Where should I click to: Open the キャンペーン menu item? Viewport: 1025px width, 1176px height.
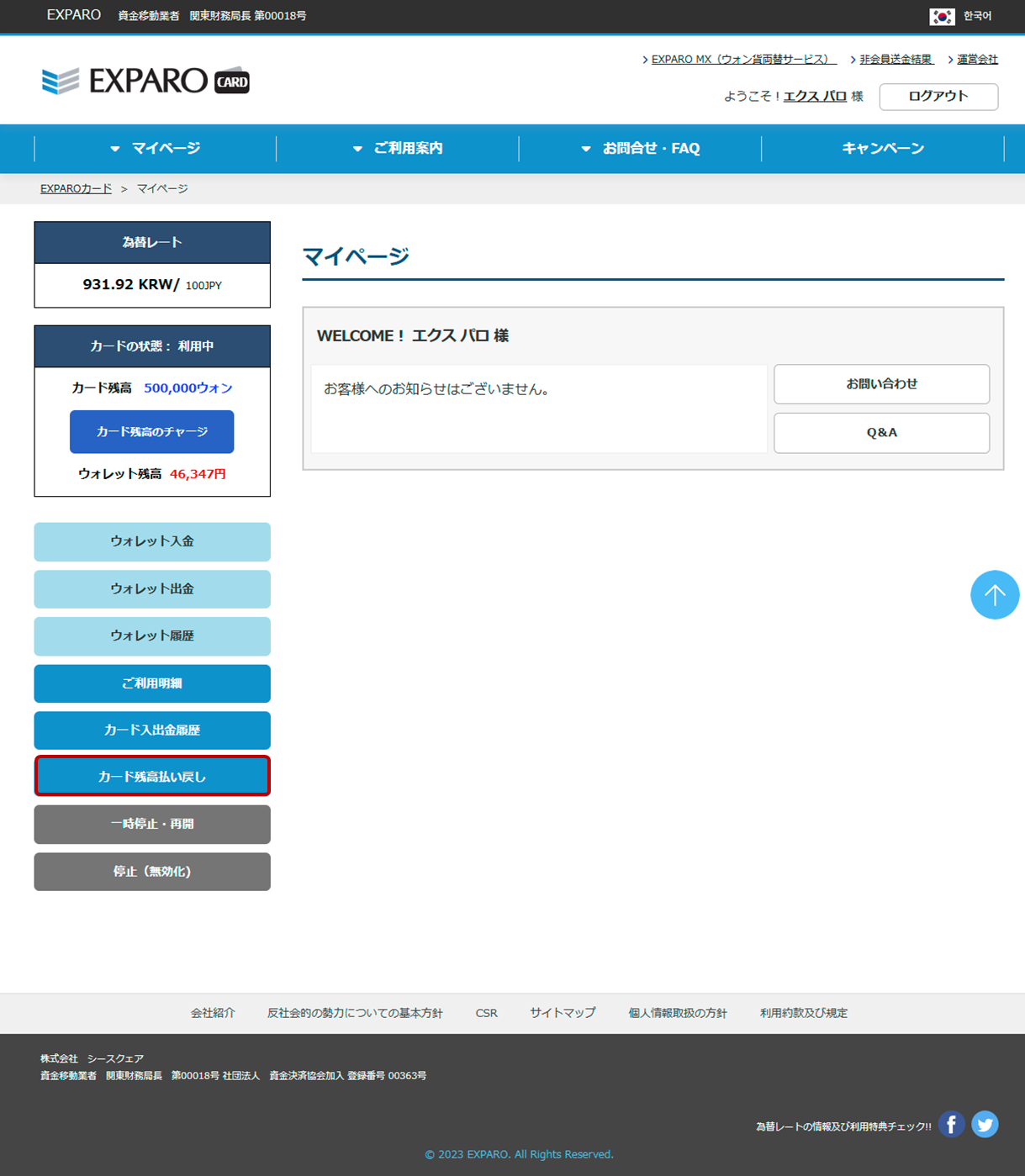883,149
